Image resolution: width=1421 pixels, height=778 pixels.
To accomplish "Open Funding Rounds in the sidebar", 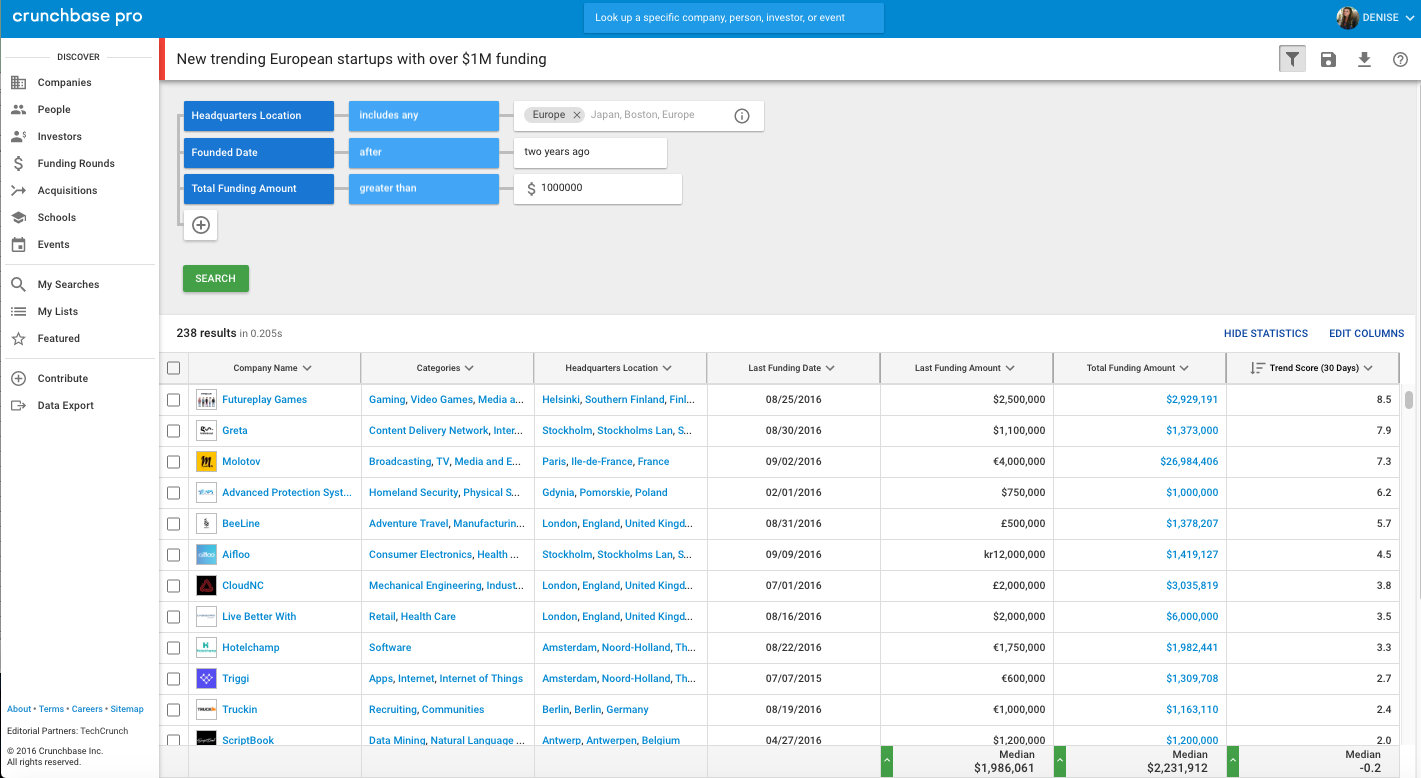I will [76, 164].
